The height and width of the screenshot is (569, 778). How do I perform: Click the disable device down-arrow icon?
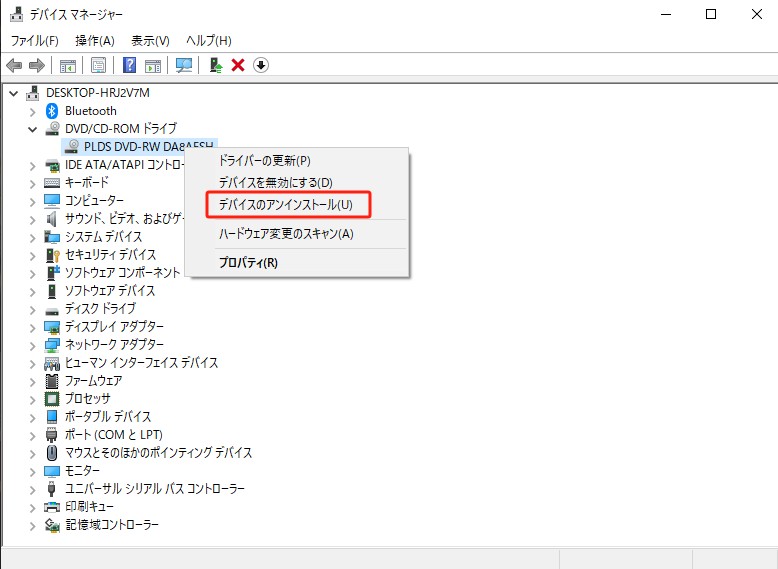[x=261, y=65]
